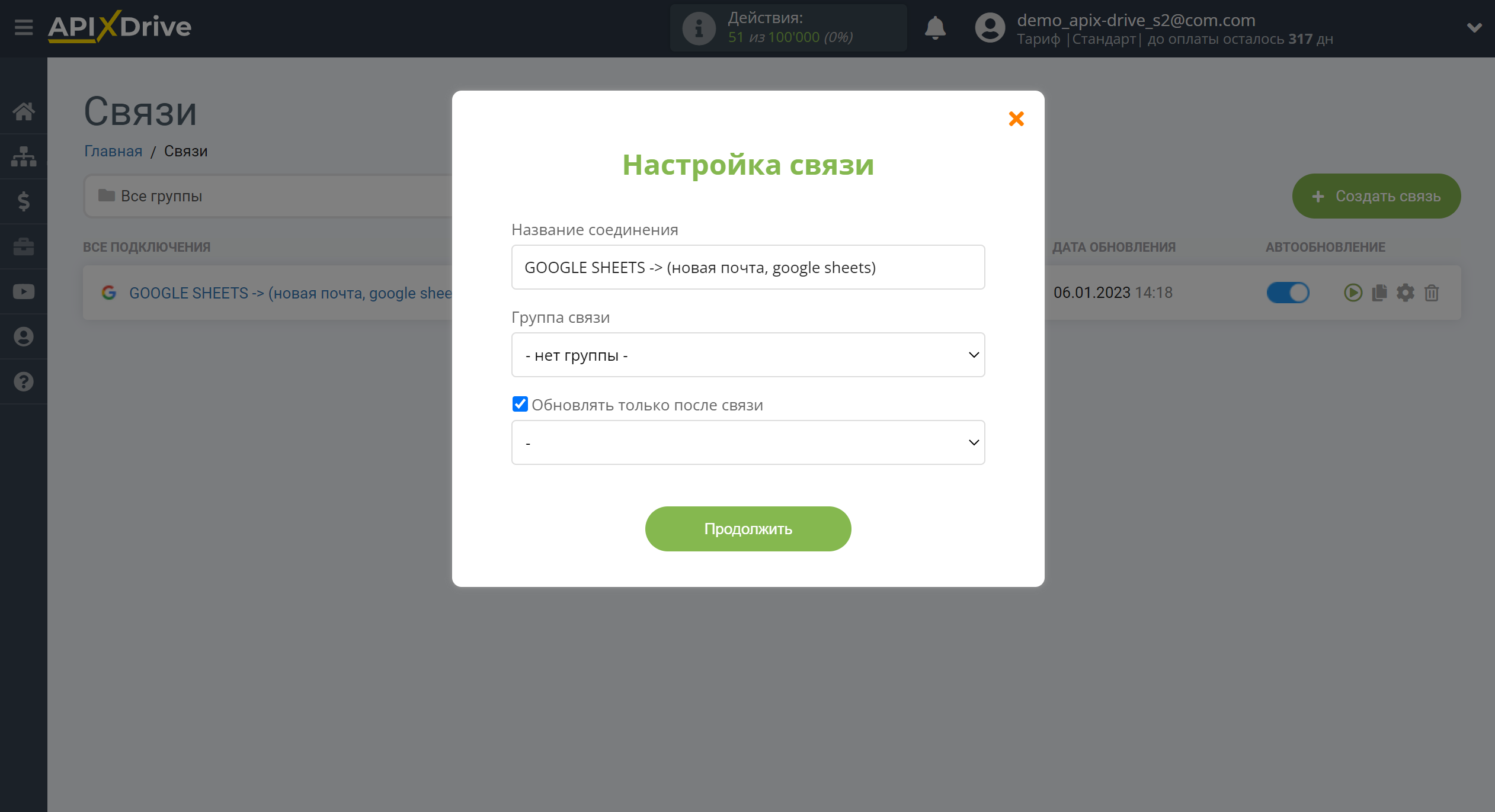Viewport: 1495px width, 812px height.
Task: Click the 'Создать связь' button
Action: [x=1376, y=196]
